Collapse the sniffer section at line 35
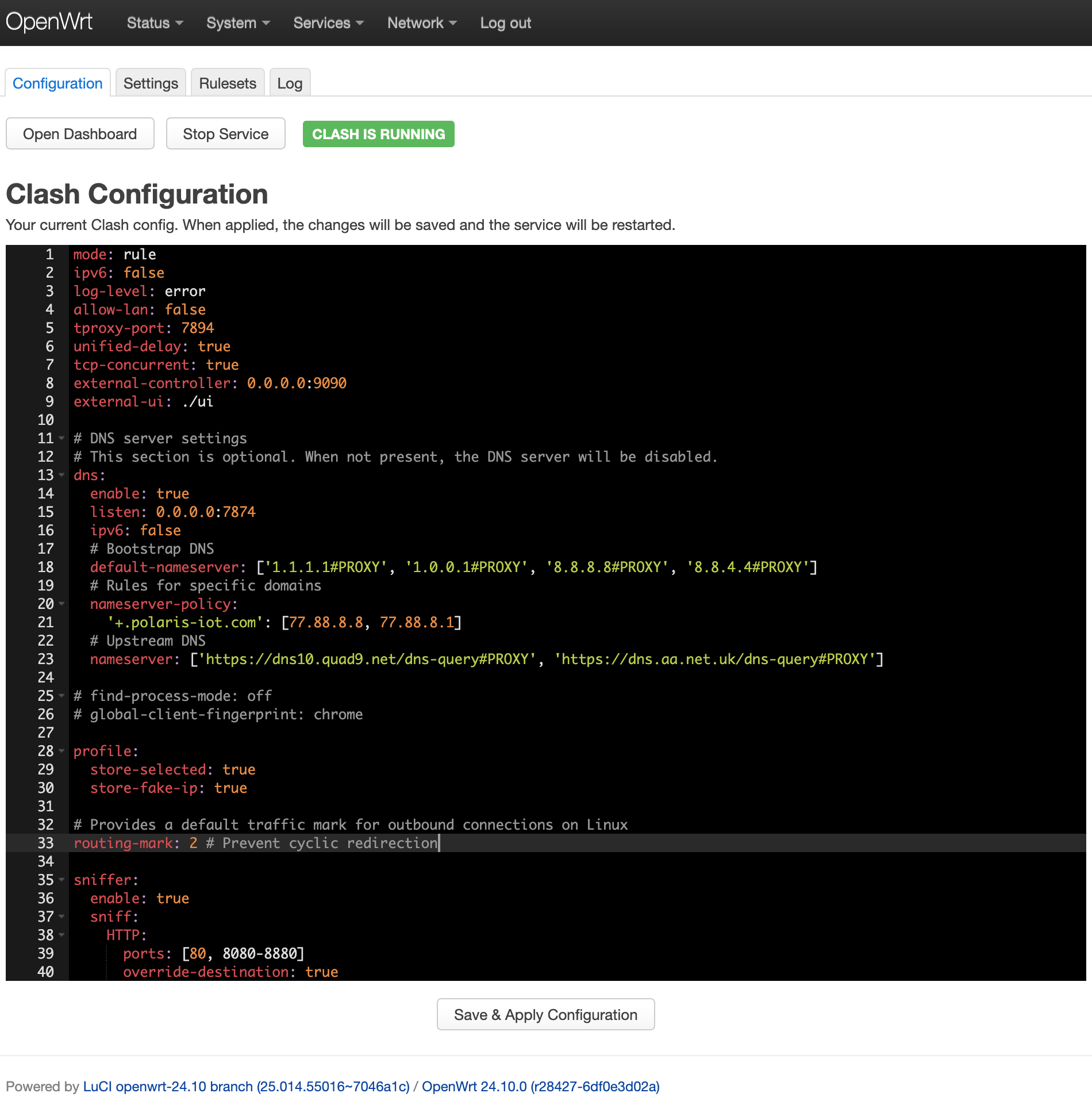The image size is (1092, 1116). pos(61,880)
